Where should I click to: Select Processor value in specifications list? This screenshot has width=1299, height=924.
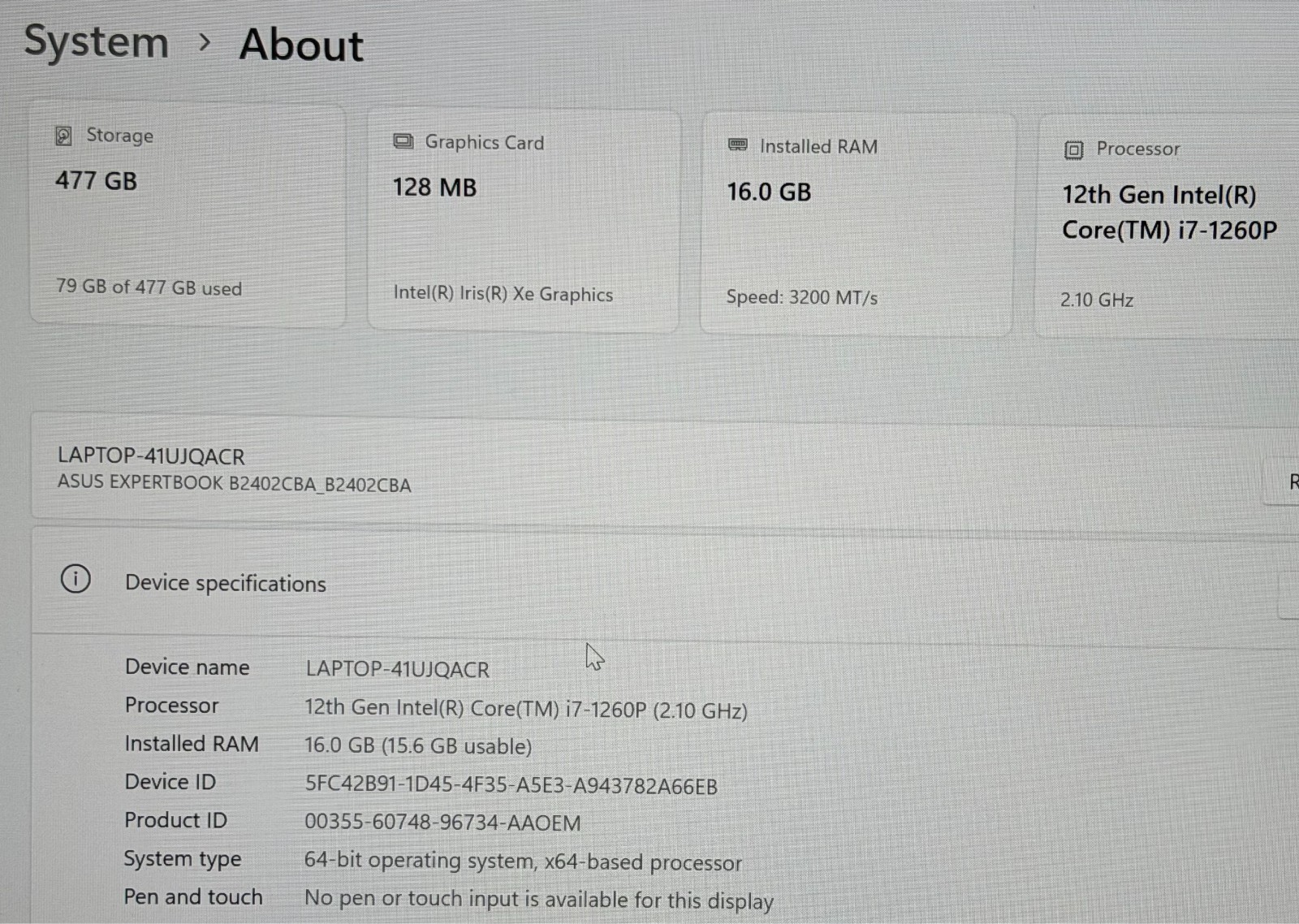click(x=526, y=709)
